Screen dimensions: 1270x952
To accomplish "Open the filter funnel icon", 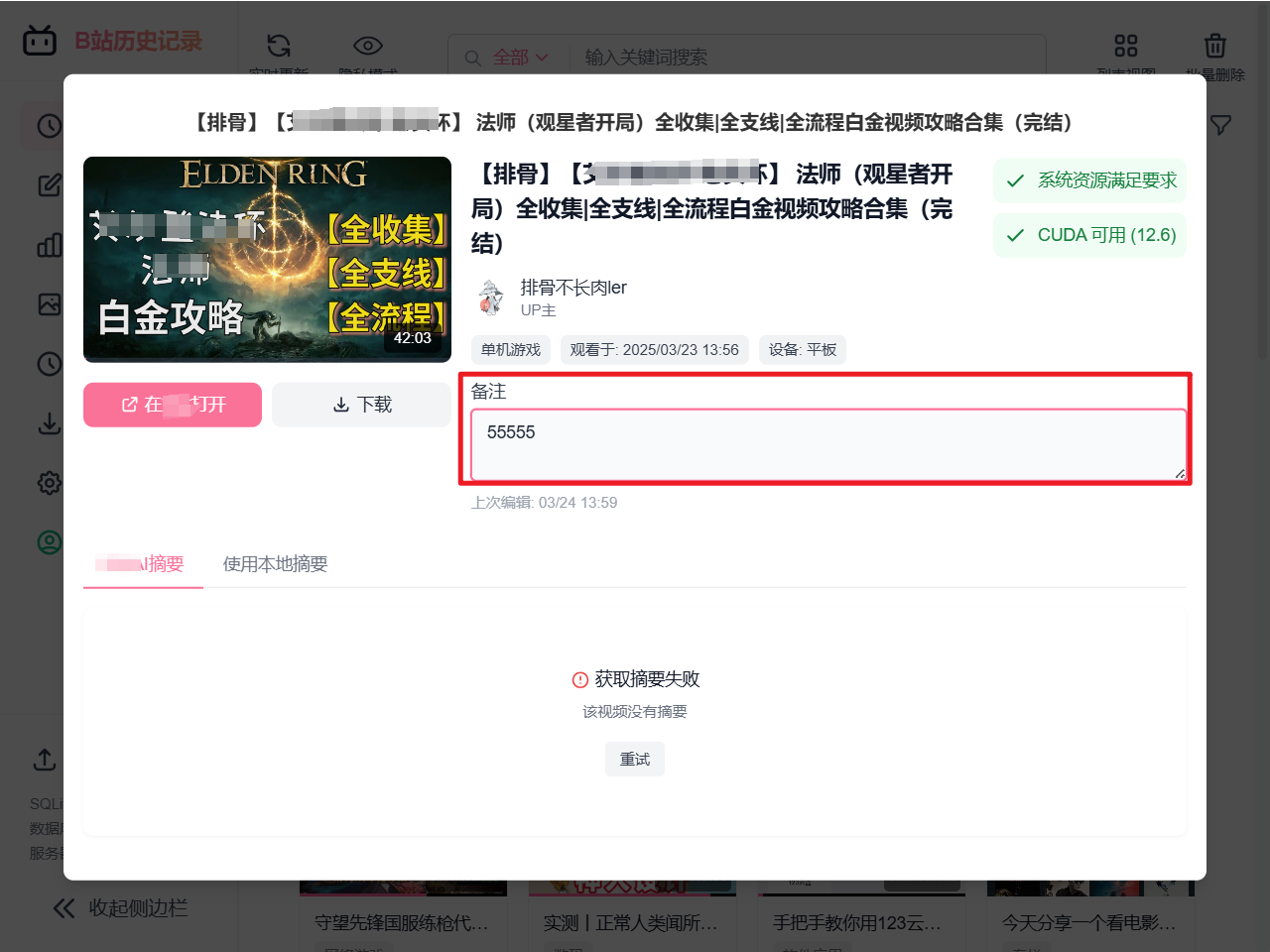I will pyautogui.click(x=1221, y=125).
